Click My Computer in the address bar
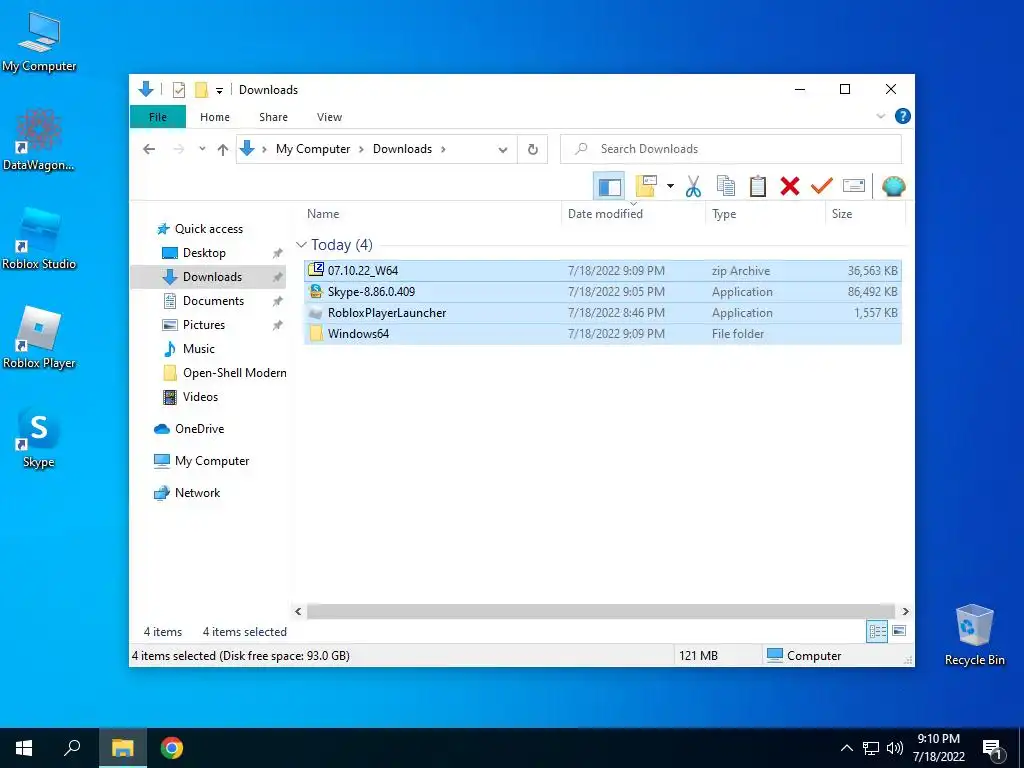This screenshot has width=1024, height=768. (313, 149)
